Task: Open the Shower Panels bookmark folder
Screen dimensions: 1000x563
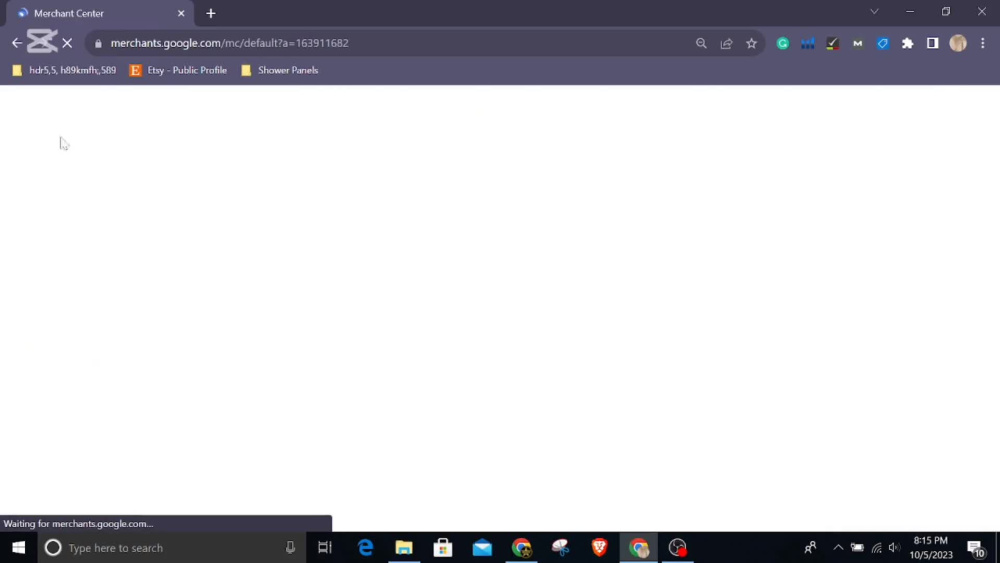Action: 280,70
